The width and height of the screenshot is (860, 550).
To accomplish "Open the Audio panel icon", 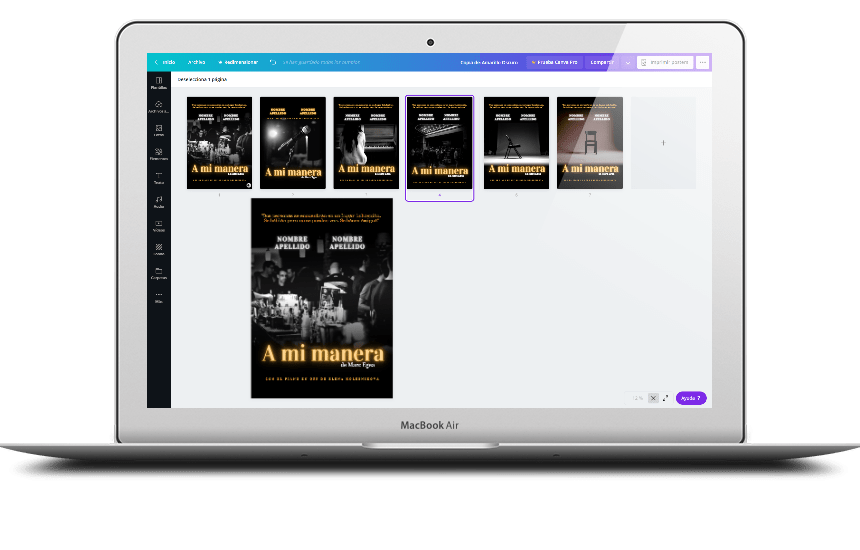I will [159, 202].
